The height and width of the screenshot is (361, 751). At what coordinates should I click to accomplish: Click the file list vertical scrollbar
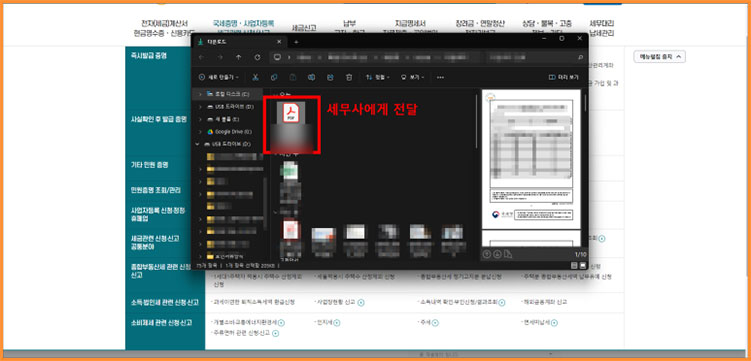[x=476, y=122]
